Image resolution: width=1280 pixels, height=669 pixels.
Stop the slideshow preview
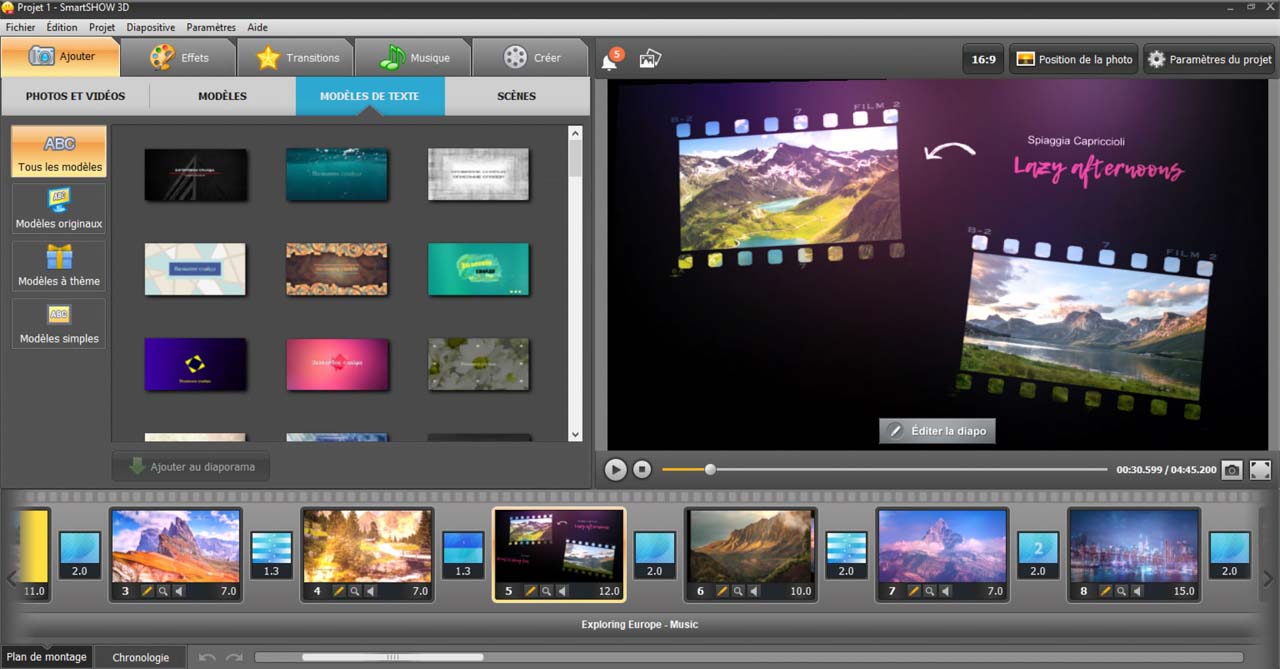point(642,469)
